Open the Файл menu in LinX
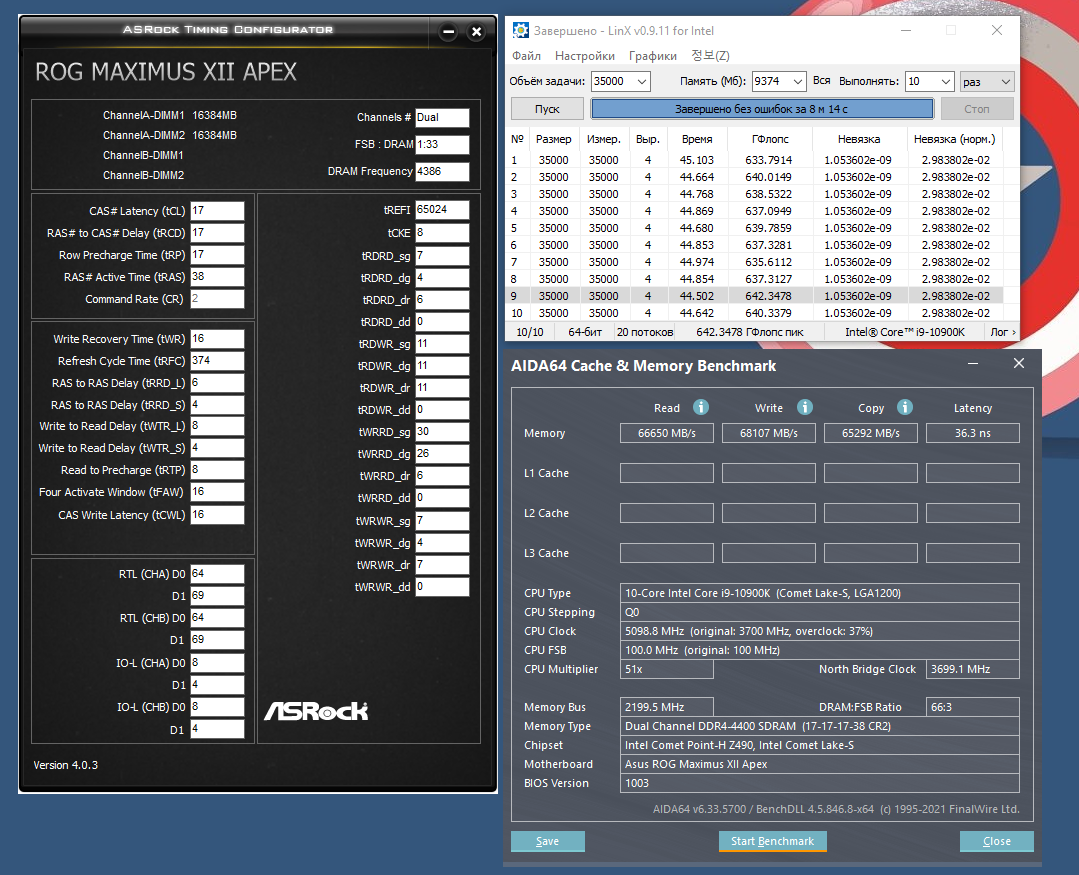The width and height of the screenshot is (1079, 875). (526, 56)
